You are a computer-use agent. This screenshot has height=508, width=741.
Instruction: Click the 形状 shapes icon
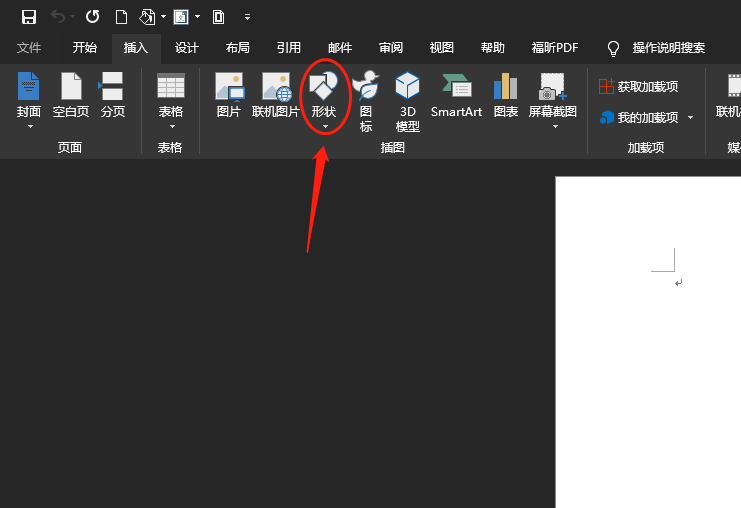pos(323,86)
